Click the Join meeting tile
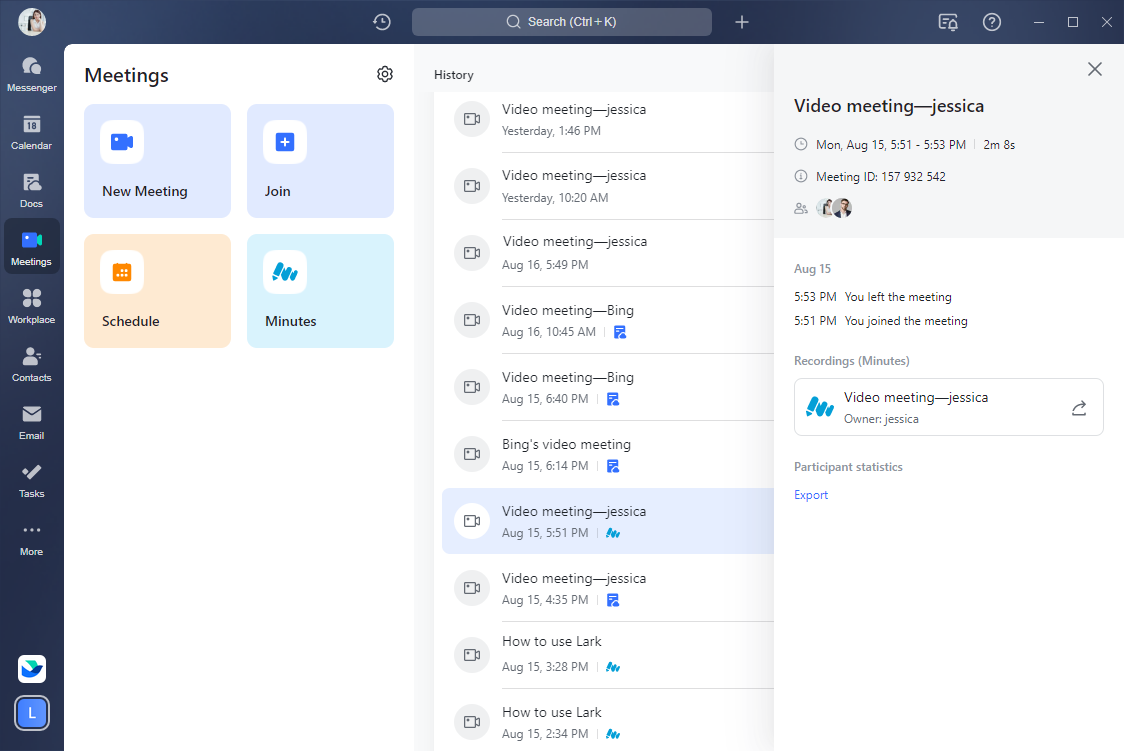Image resolution: width=1124 pixels, height=751 pixels. point(320,161)
